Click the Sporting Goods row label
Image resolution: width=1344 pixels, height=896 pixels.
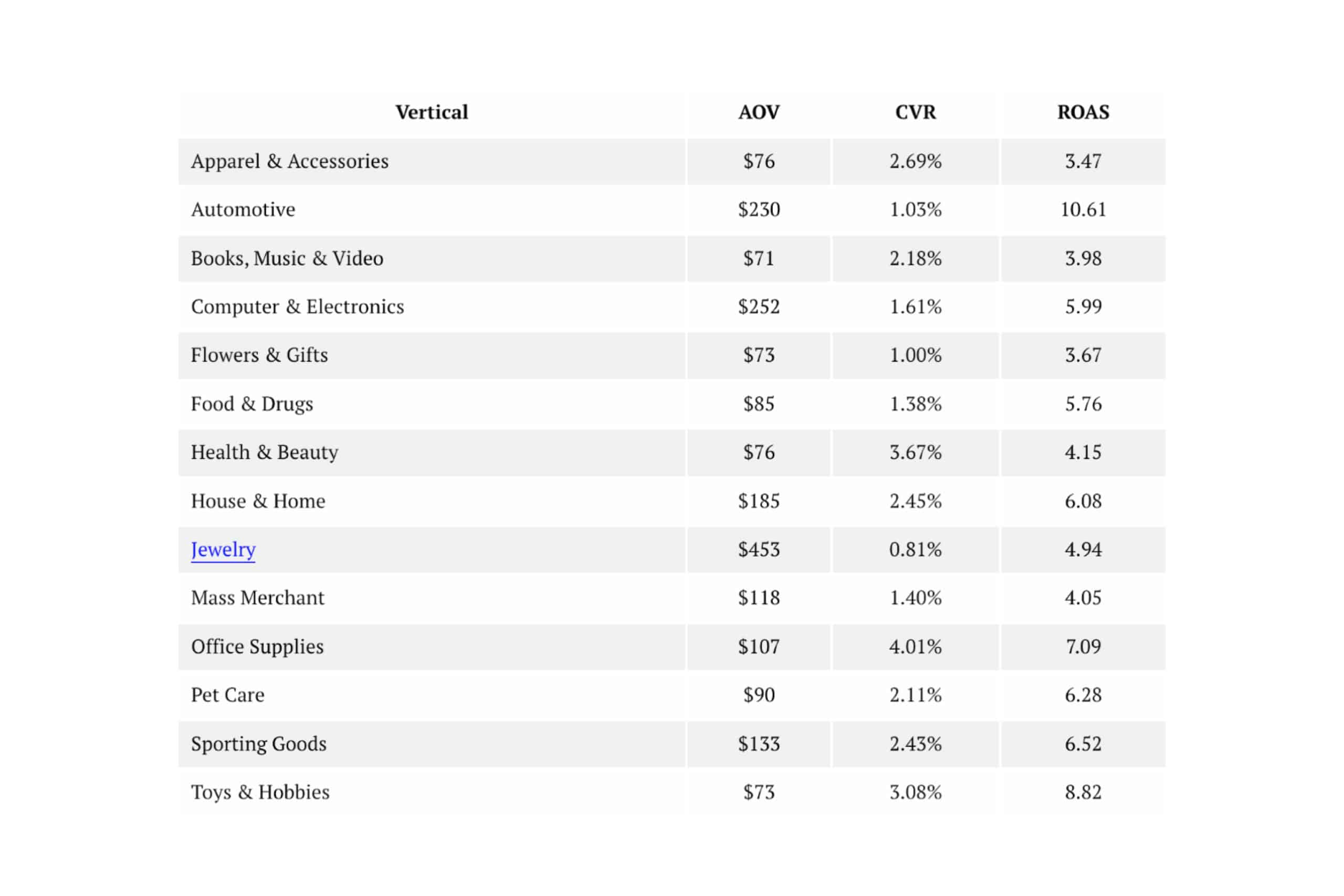click(x=259, y=743)
